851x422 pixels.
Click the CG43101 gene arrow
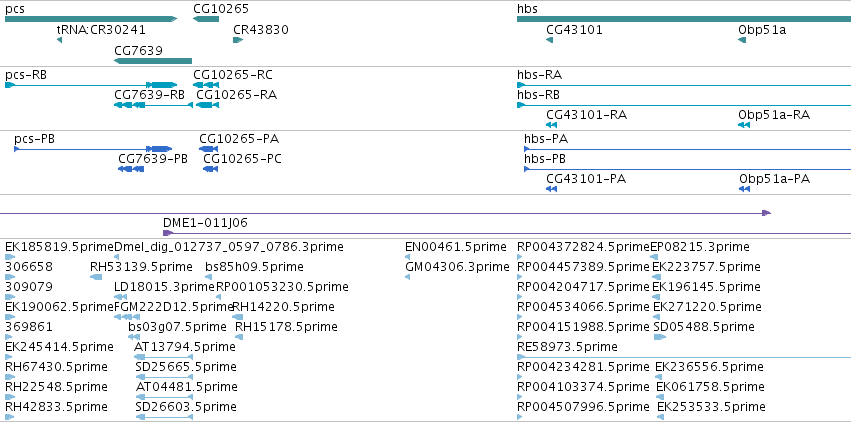[549, 40]
